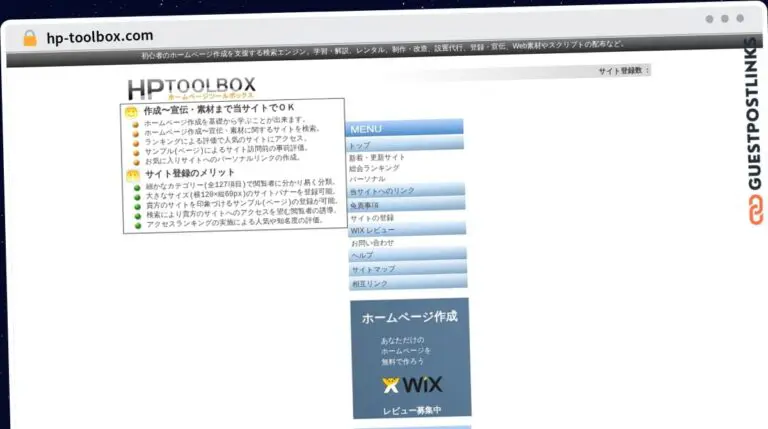Click the smiley icon beside 作成〜宣伝 heading
The image size is (768, 429).
click(x=131, y=113)
